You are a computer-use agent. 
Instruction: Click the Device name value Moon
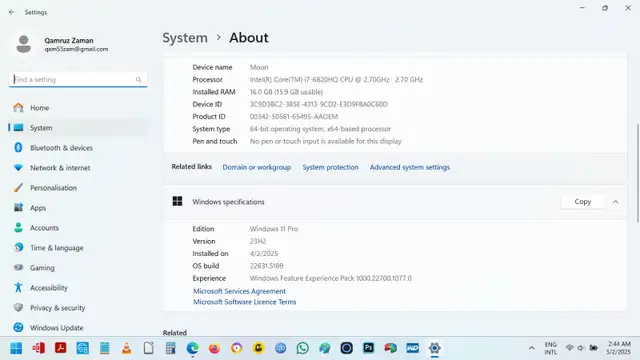[259, 67]
